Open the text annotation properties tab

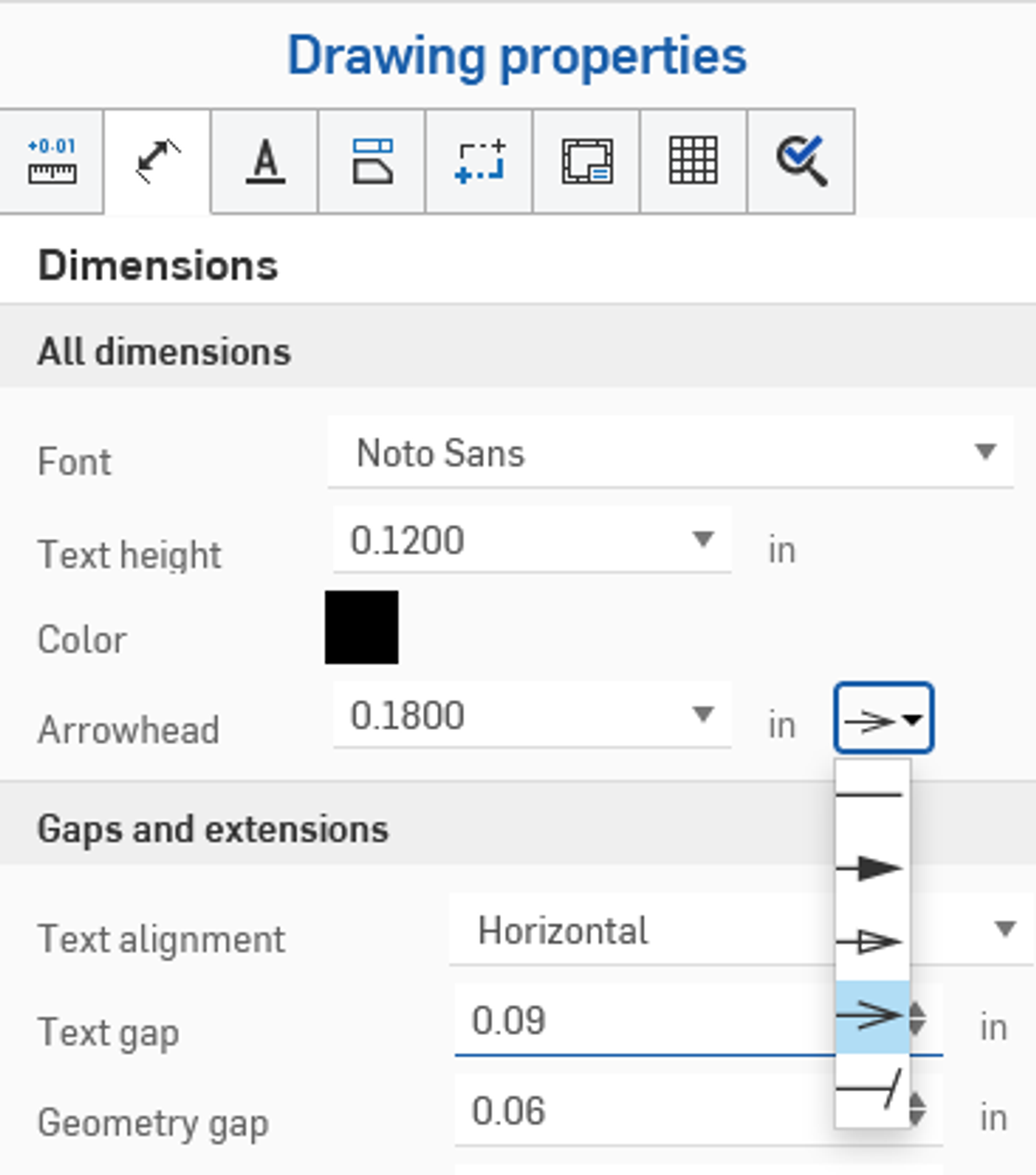[x=265, y=161]
